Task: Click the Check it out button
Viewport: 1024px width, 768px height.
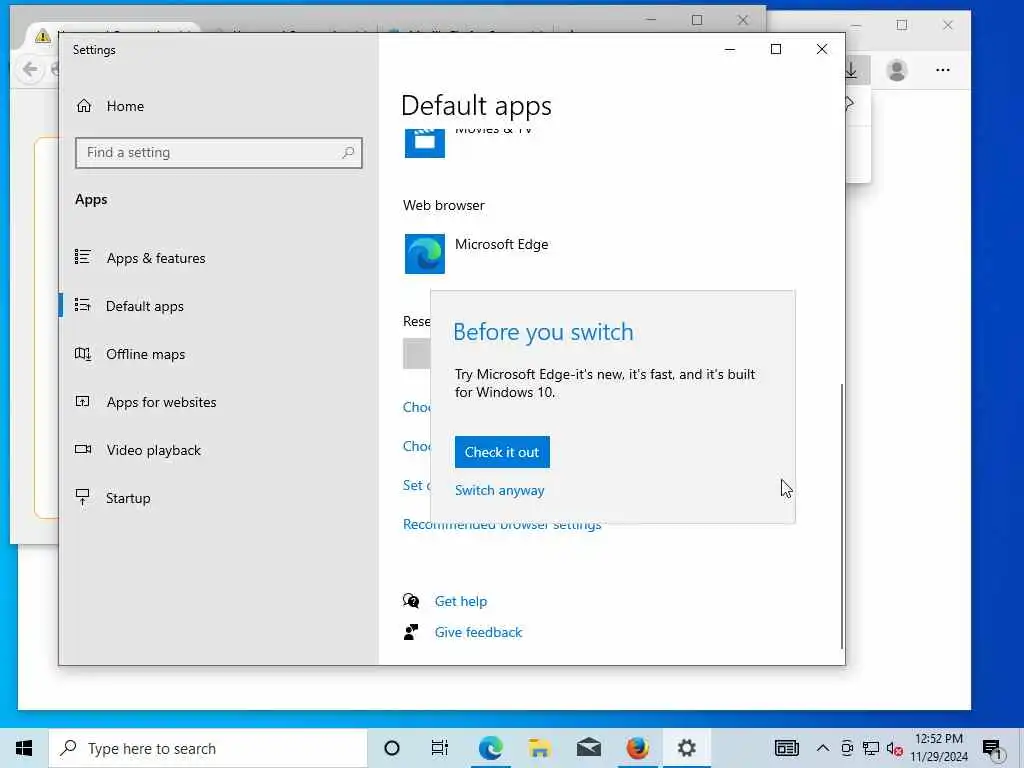Action: pyautogui.click(x=502, y=452)
